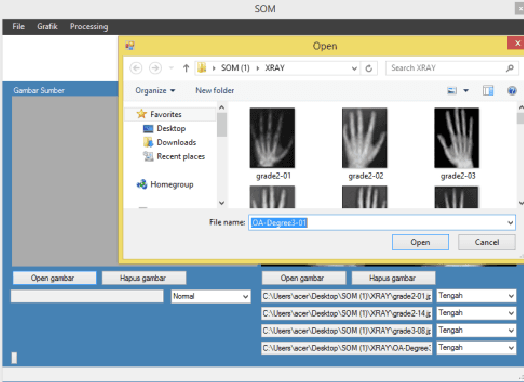
Task: Select the grade2-03 x-ray thumbnail
Action: [456, 138]
